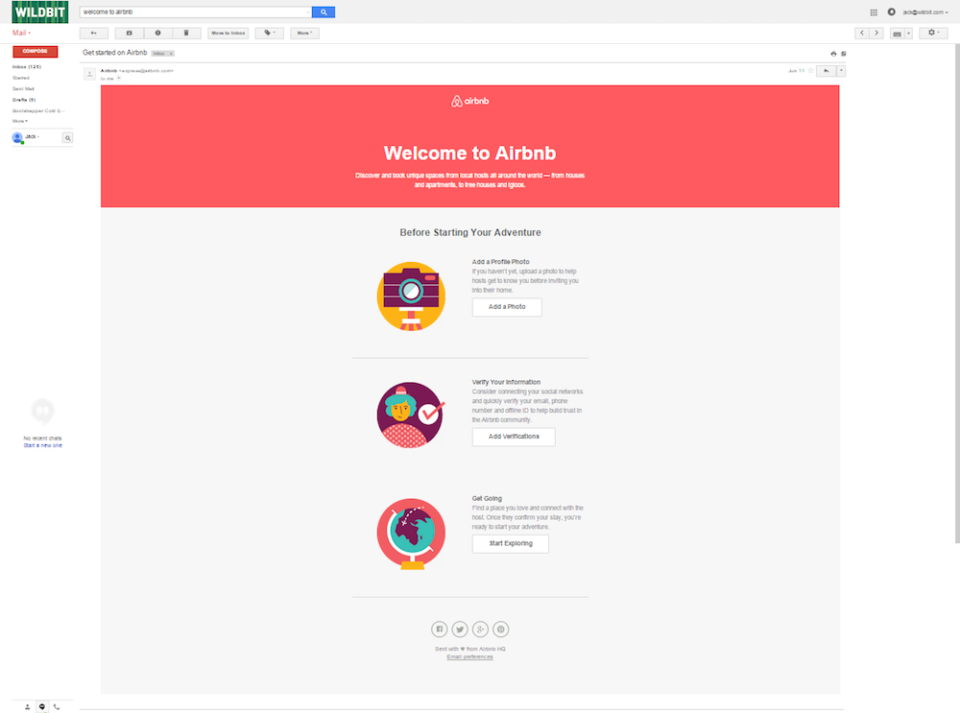The height and width of the screenshot is (713, 960).
Task: Show details arrow next to 'to me'
Action: click(119, 78)
